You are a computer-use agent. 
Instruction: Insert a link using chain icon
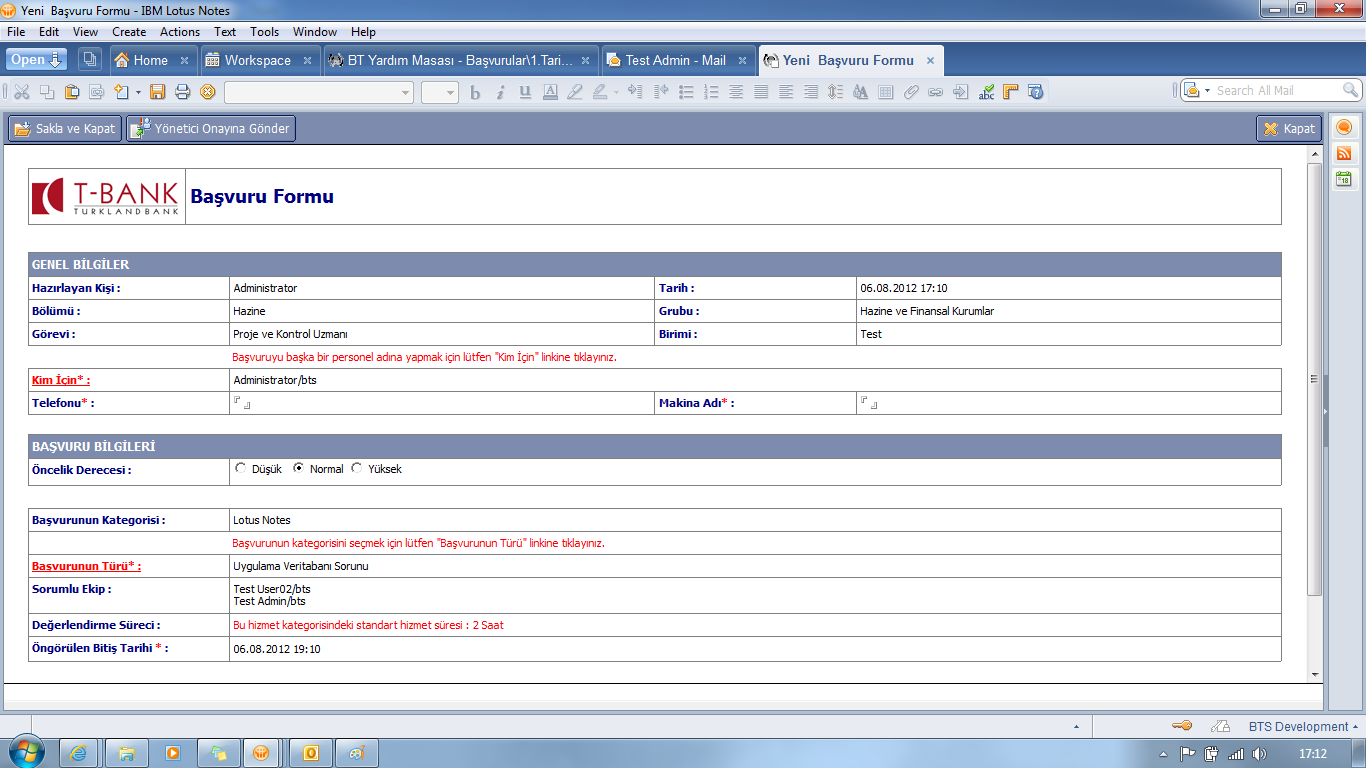pyautogui.click(x=935, y=92)
